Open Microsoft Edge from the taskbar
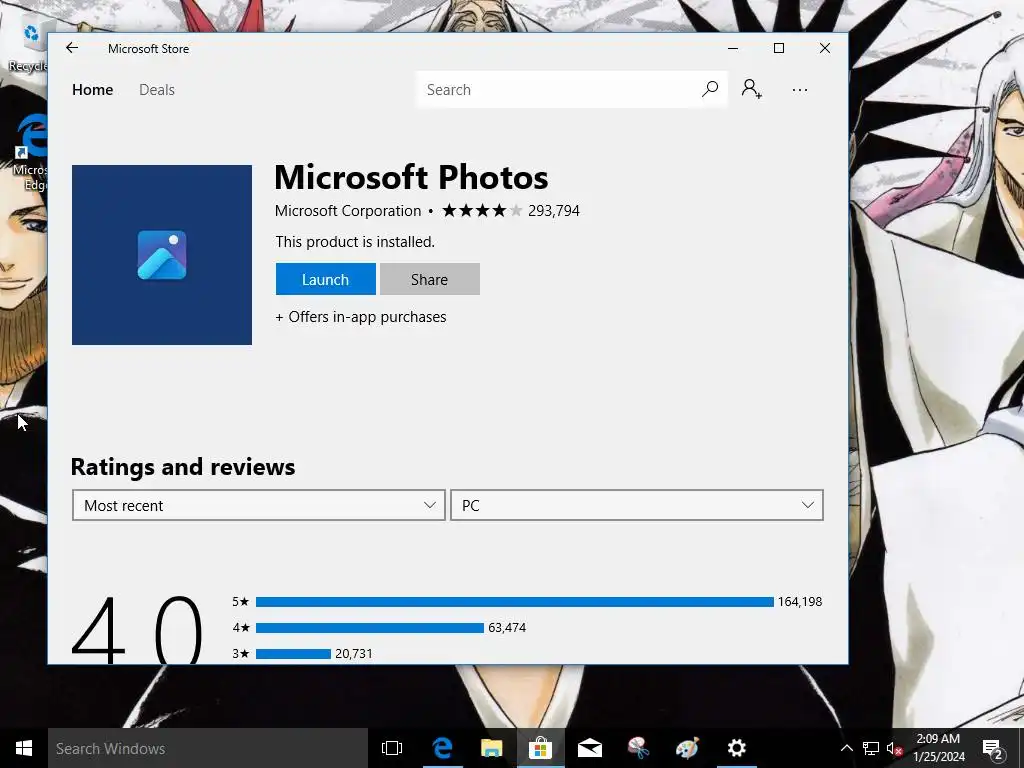Image resolution: width=1024 pixels, height=768 pixels. point(442,748)
